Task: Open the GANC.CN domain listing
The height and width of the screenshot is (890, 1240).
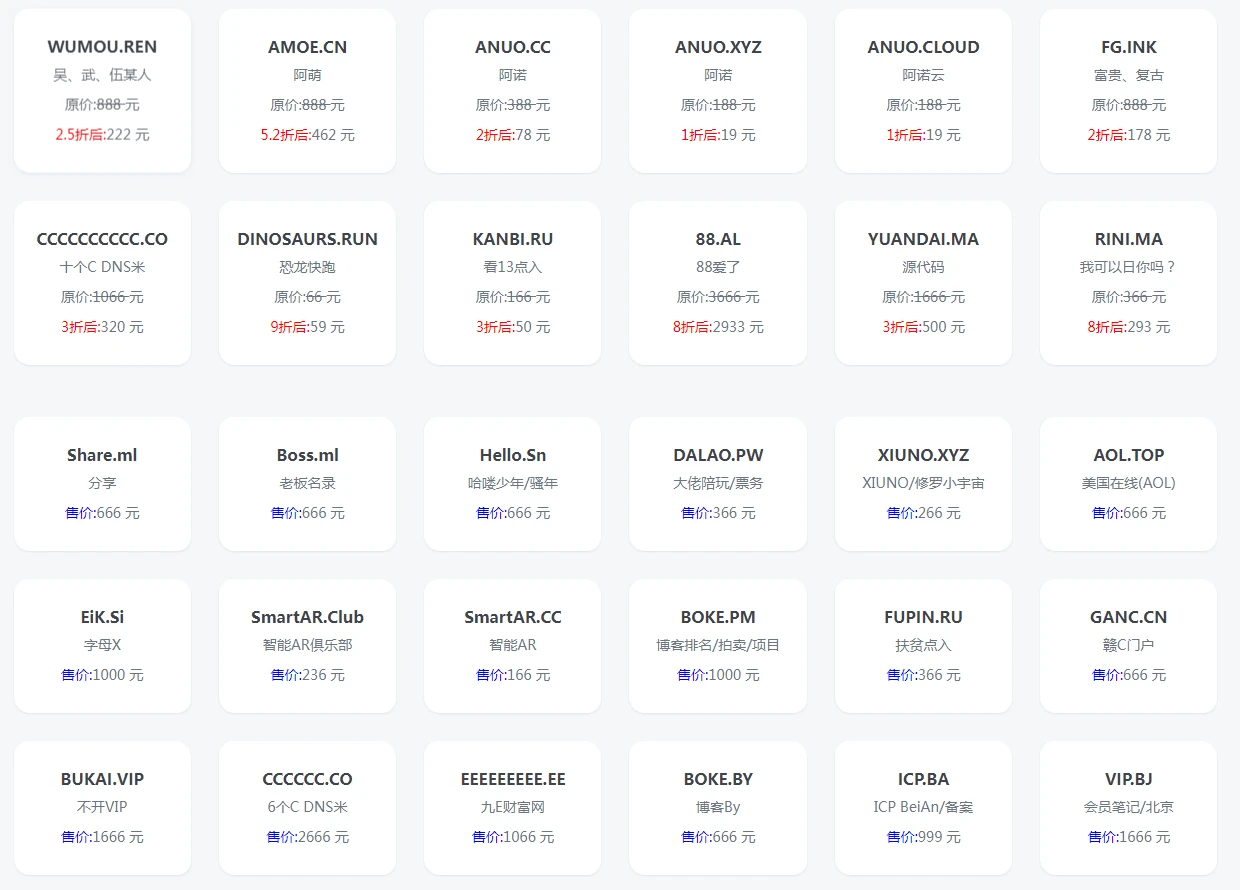Action: click(1128, 646)
